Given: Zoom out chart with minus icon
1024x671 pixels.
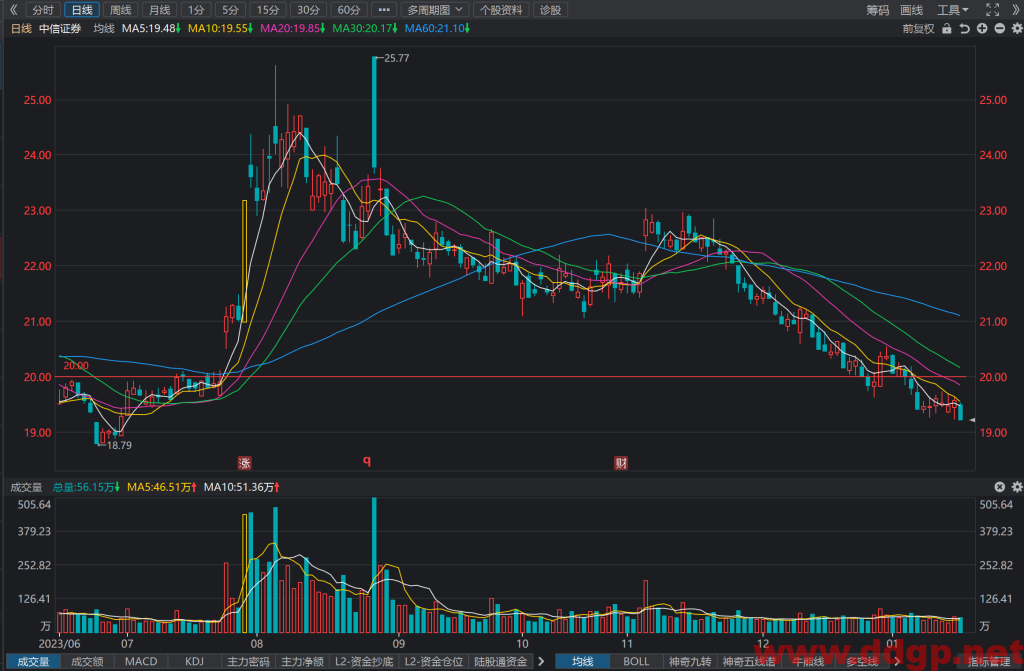Looking at the screenshot, I should click(1000, 29).
